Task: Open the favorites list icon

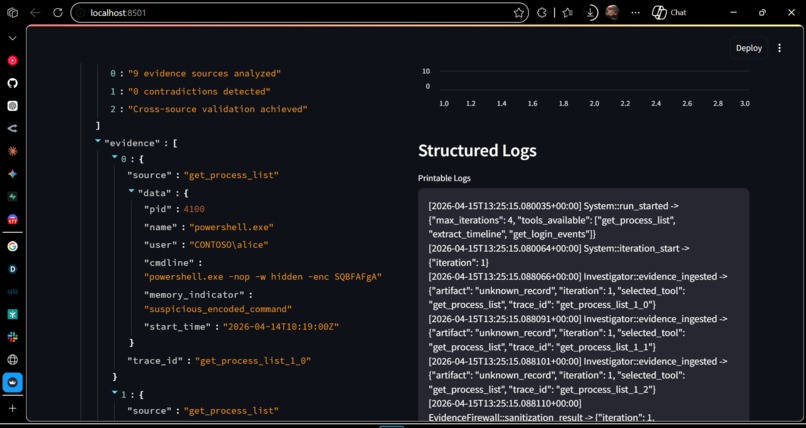Action: (x=567, y=13)
